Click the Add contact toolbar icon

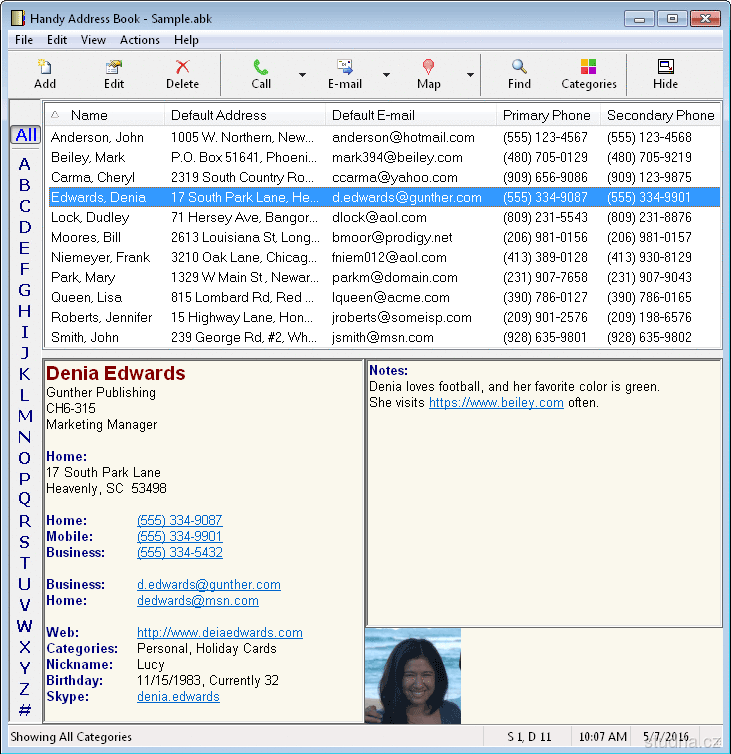(x=45, y=67)
